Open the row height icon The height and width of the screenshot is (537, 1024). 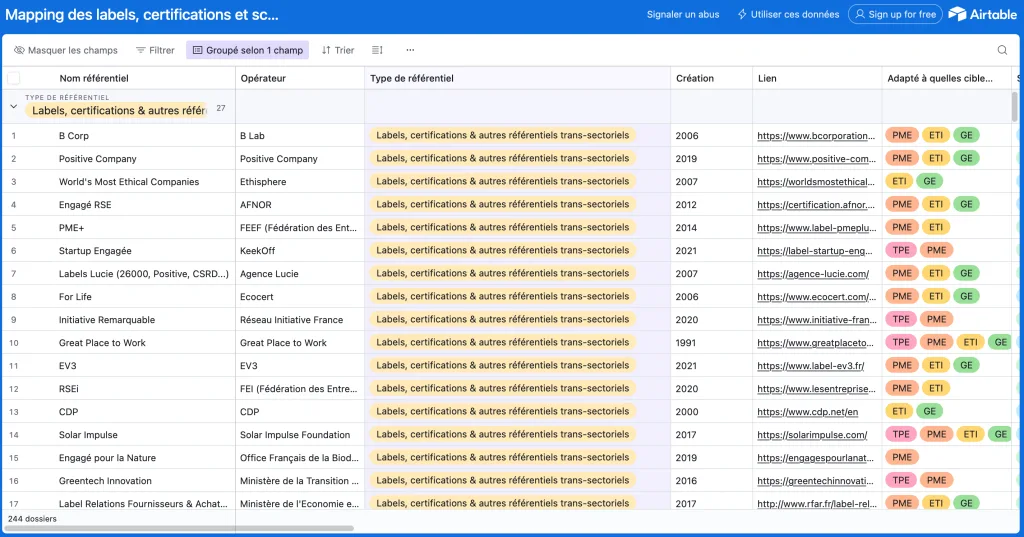coord(377,50)
